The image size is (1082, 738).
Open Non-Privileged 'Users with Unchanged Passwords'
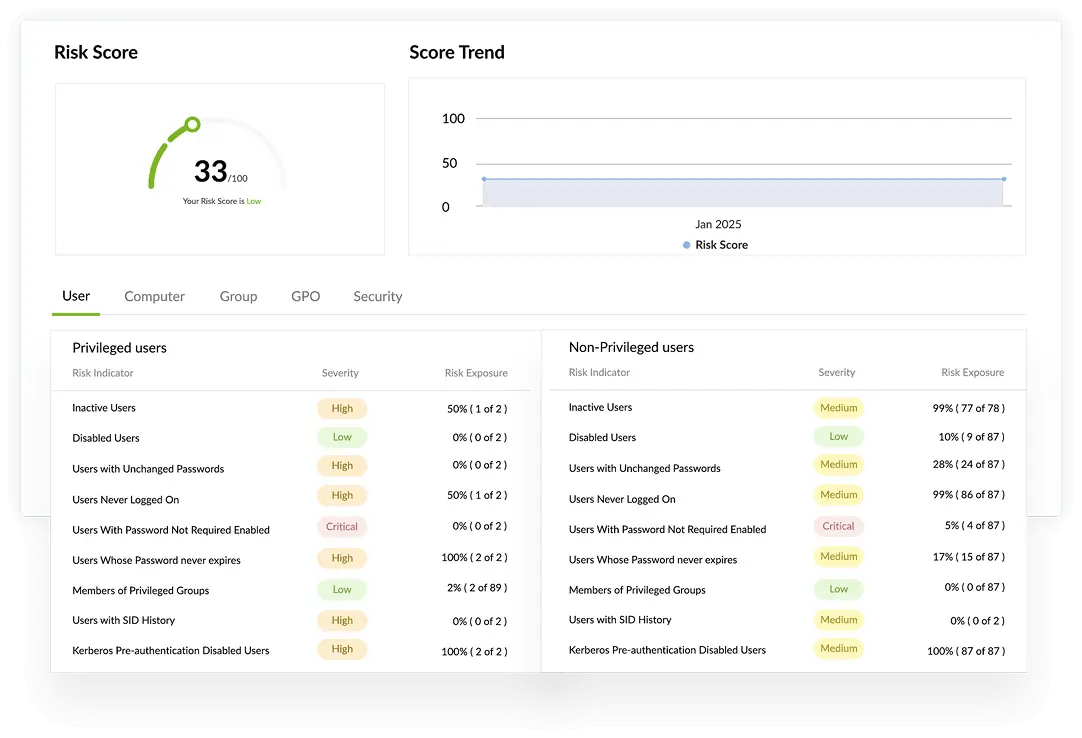point(645,468)
